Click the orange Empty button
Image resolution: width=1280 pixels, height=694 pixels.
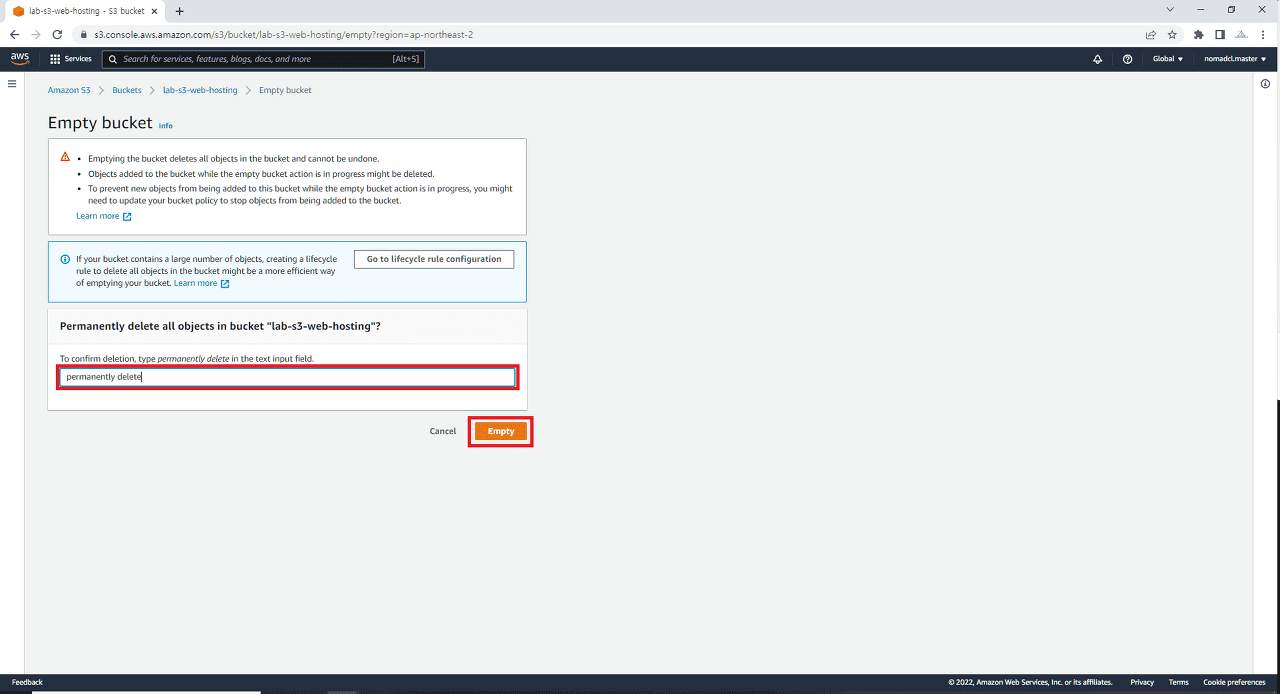pos(501,431)
